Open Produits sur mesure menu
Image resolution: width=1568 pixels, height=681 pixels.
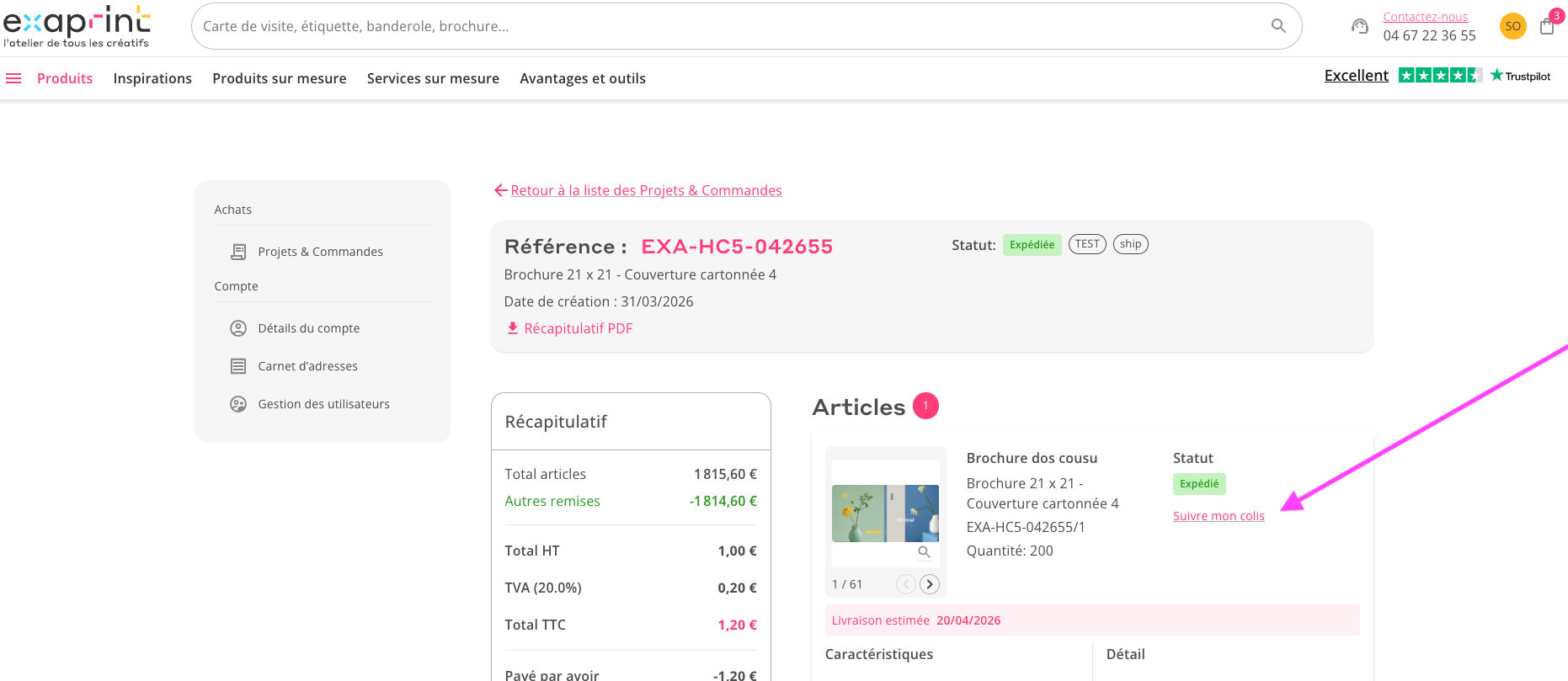(x=280, y=78)
